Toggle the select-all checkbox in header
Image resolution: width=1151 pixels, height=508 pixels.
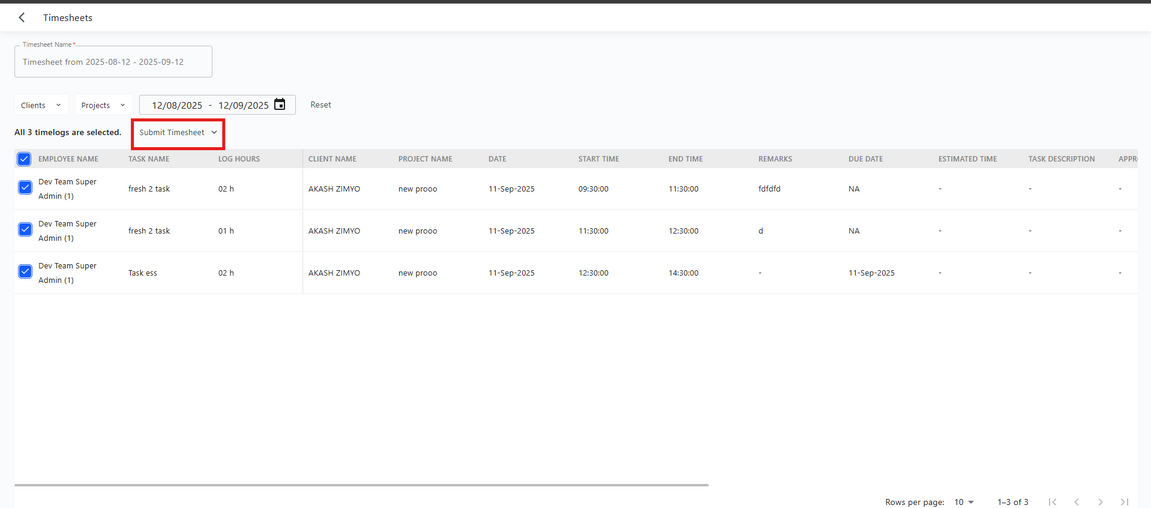[x=24, y=159]
